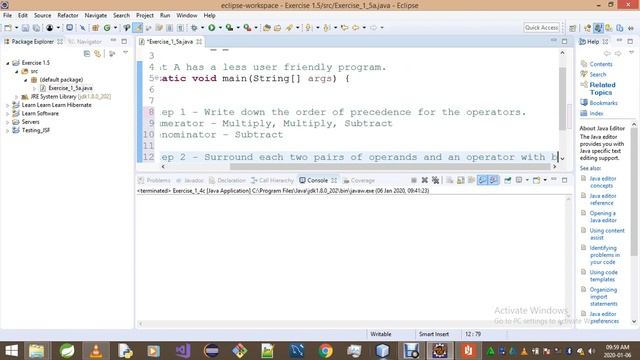640x360 pixels.
Task: Click the Quick Access search field
Action: tap(541, 27)
